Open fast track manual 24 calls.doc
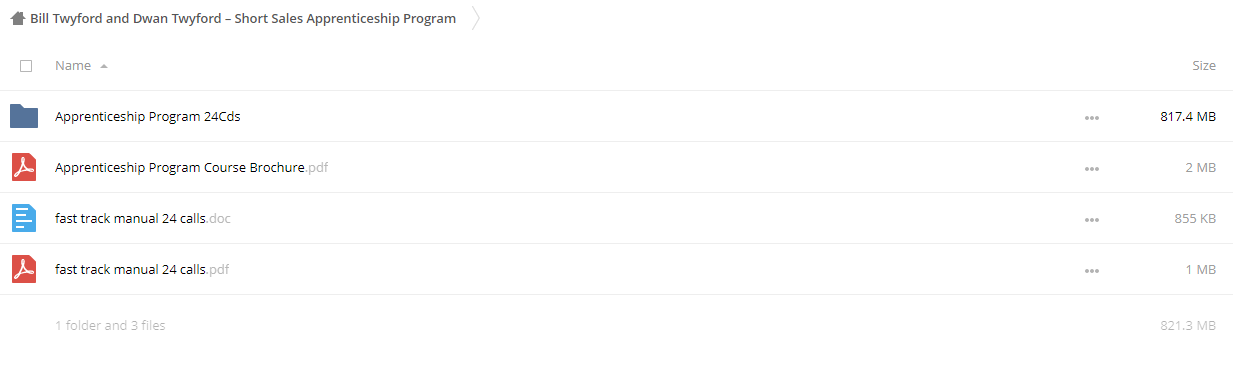 [x=143, y=218]
